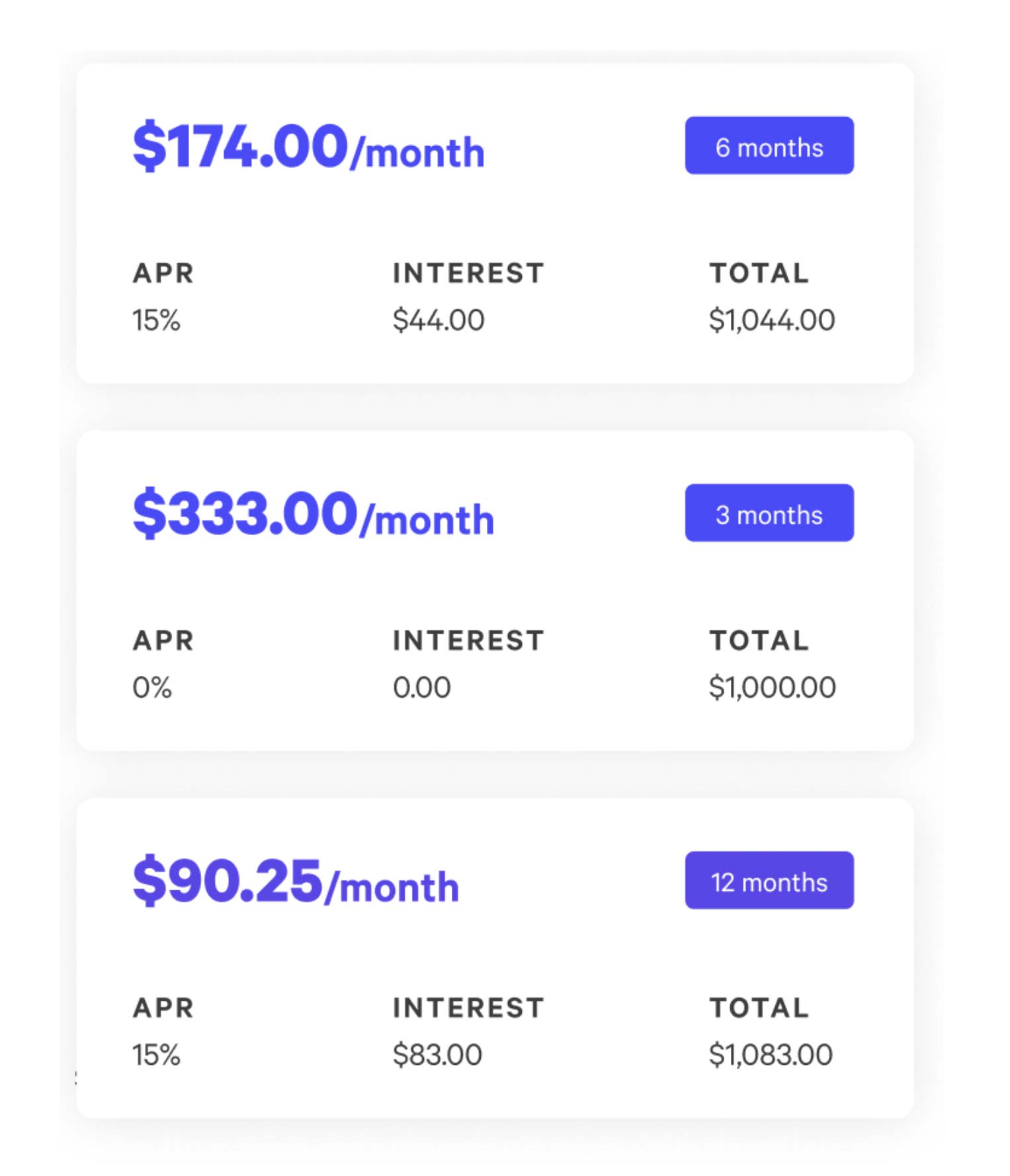The image size is (1010, 1176).
Task: Click the INTEREST label above $83.00
Action: (468, 1008)
